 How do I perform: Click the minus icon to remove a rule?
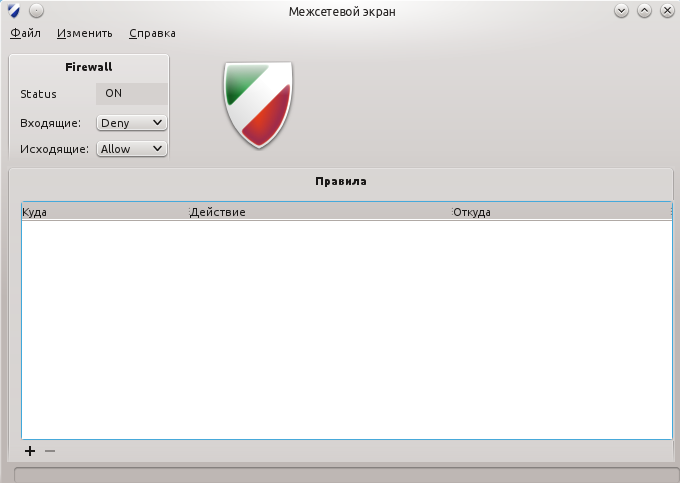(x=50, y=451)
